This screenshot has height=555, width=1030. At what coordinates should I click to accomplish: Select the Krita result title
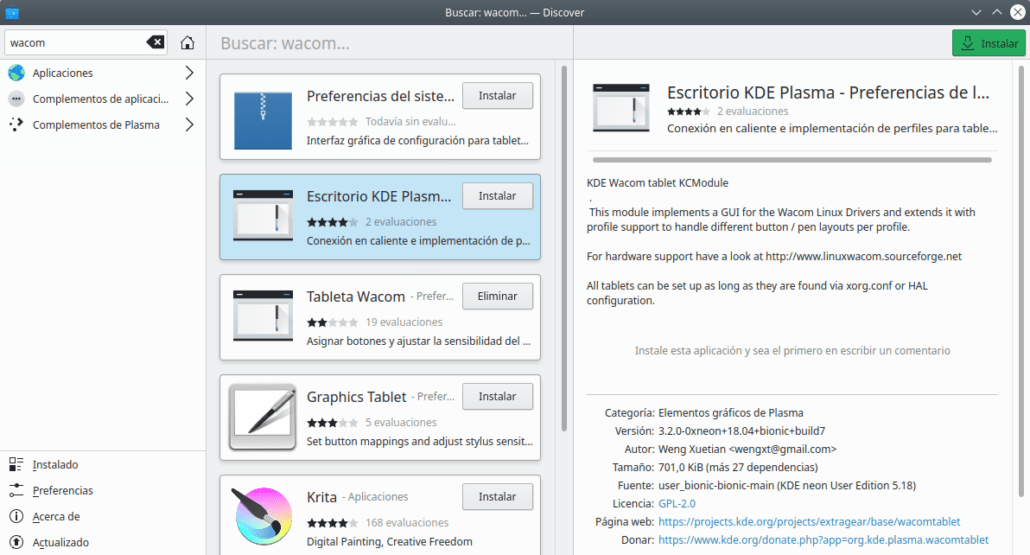(322, 497)
